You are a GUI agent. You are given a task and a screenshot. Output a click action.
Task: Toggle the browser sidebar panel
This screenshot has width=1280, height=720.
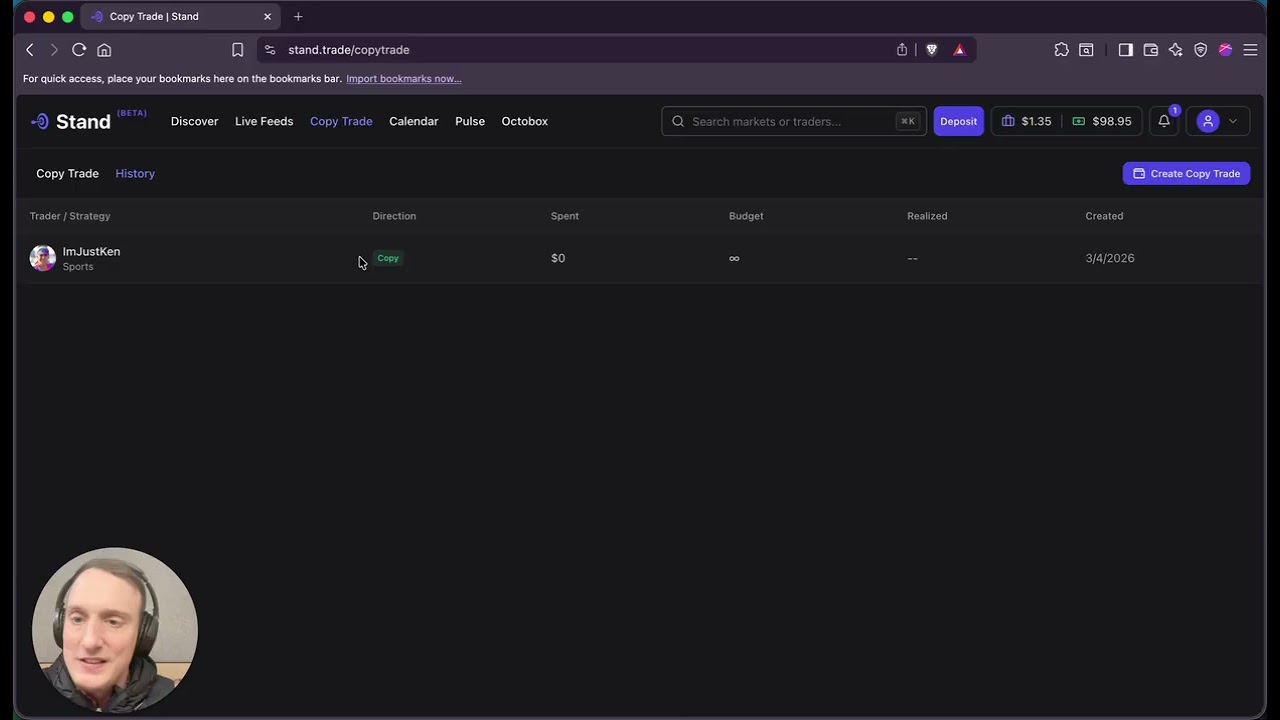click(x=1125, y=50)
